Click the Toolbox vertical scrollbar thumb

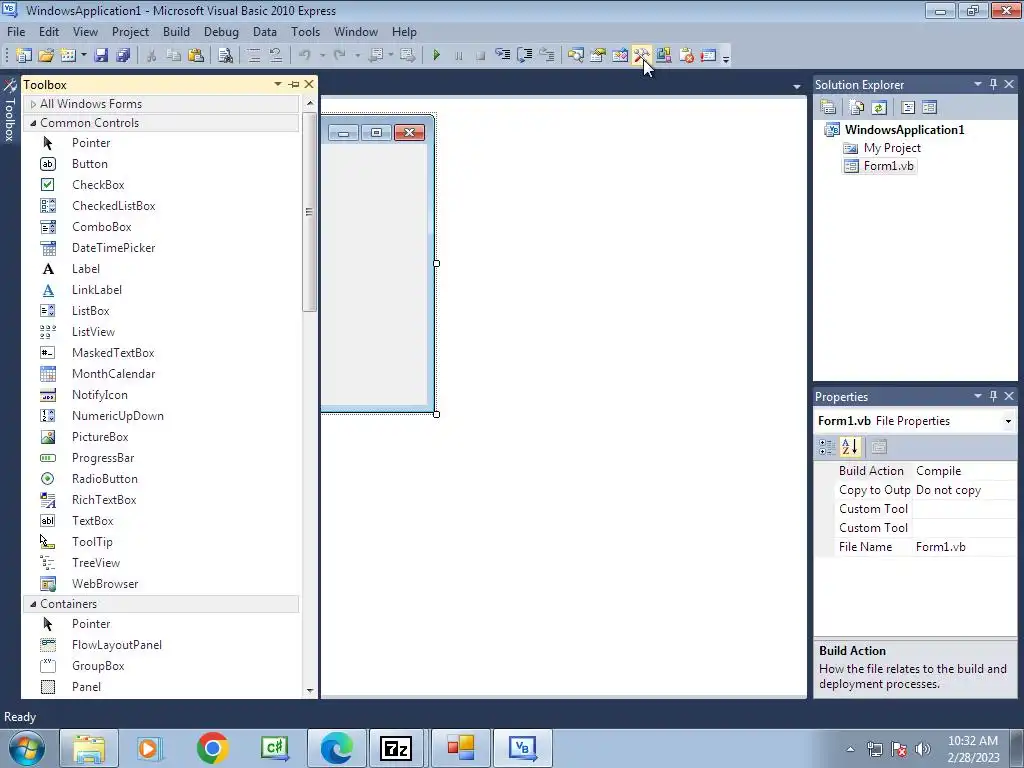tap(310, 212)
